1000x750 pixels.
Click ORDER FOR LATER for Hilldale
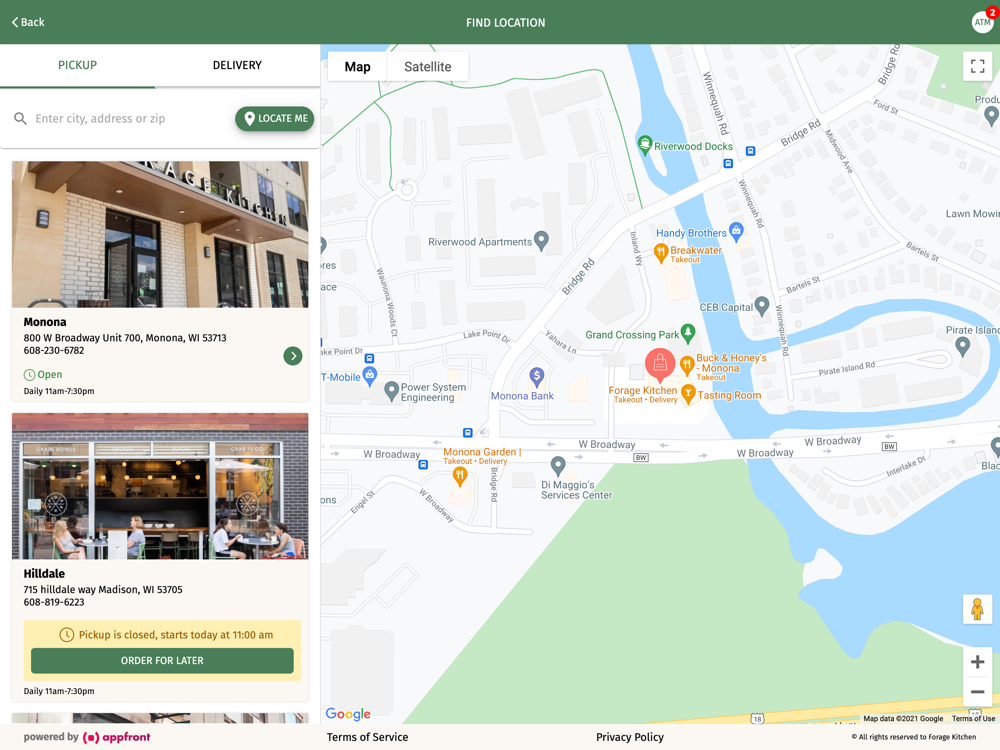click(162, 661)
